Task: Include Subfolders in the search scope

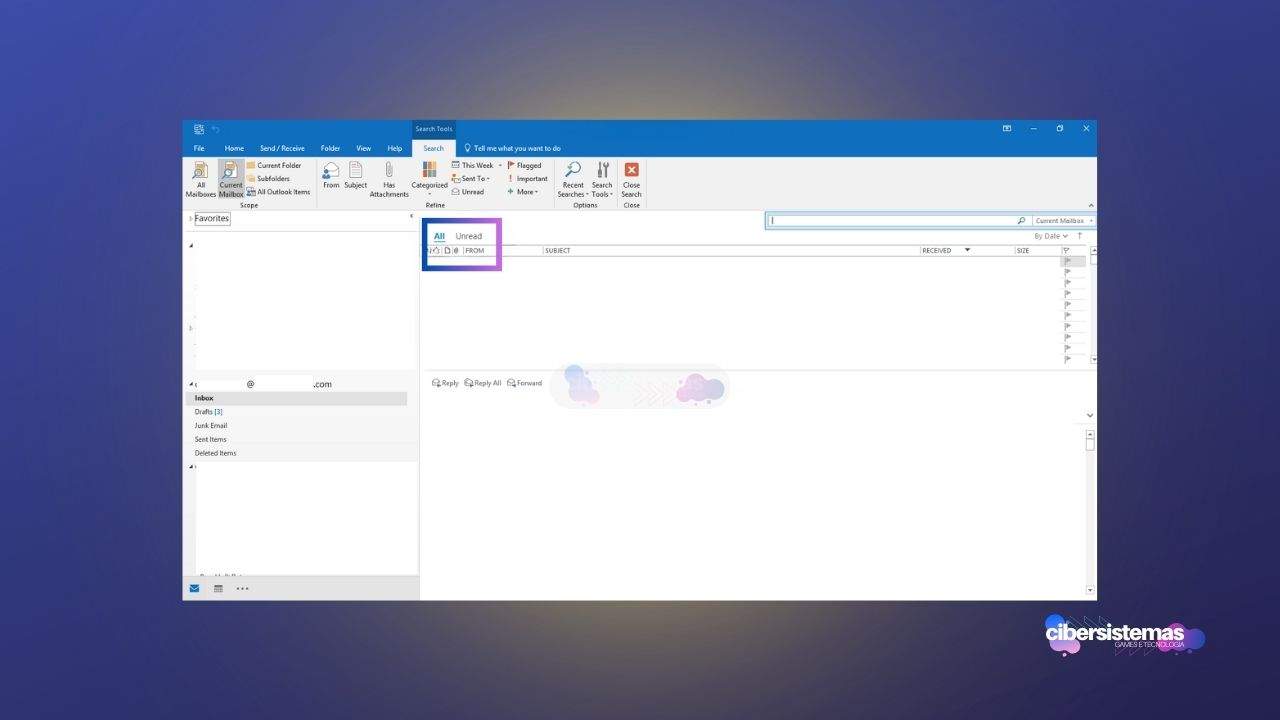Action: click(268, 179)
